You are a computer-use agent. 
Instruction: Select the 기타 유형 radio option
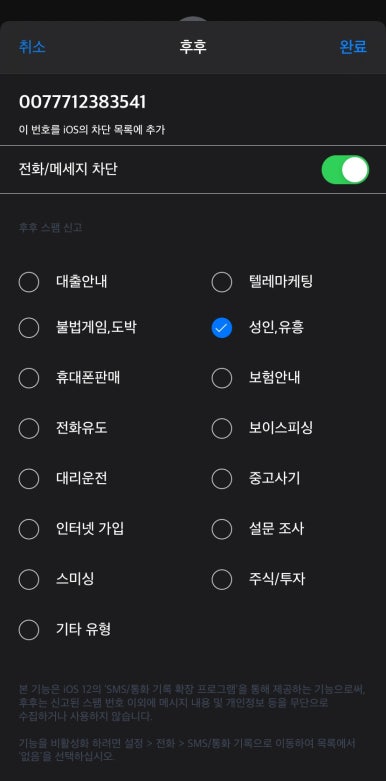pos(29,630)
